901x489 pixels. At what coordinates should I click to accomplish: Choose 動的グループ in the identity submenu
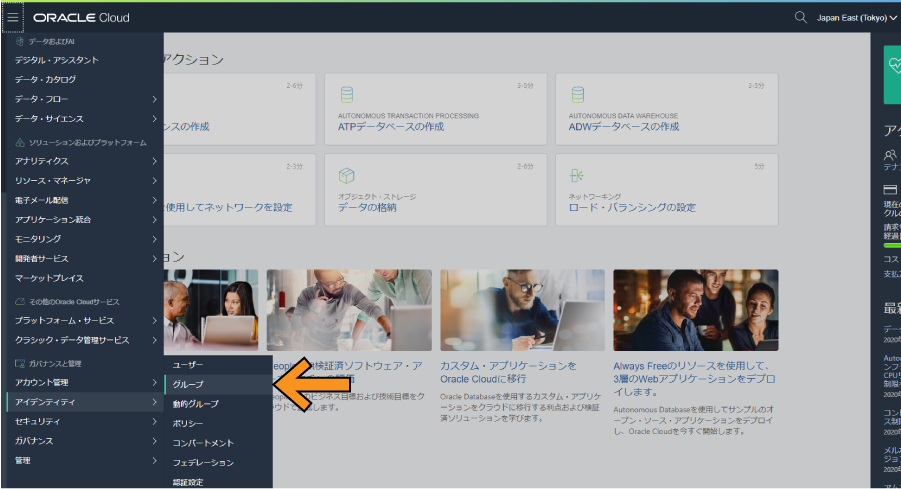pyautogui.click(x=218, y=404)
